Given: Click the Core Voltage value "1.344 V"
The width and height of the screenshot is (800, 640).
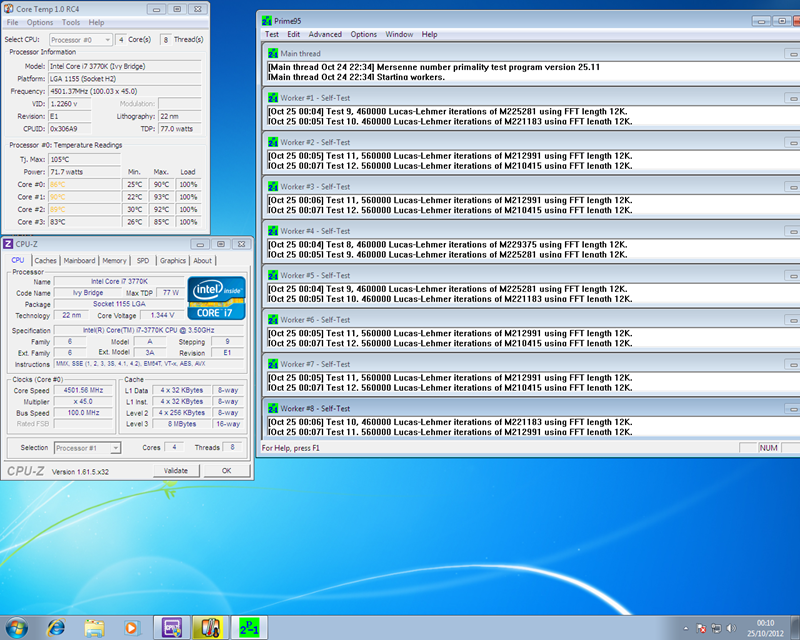Looking at the screenshot, I should coord(162,315).
